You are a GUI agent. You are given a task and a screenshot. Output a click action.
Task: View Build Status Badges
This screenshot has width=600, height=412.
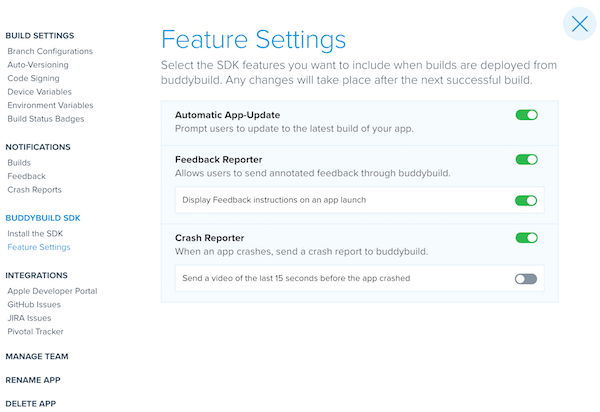point(46,119)
